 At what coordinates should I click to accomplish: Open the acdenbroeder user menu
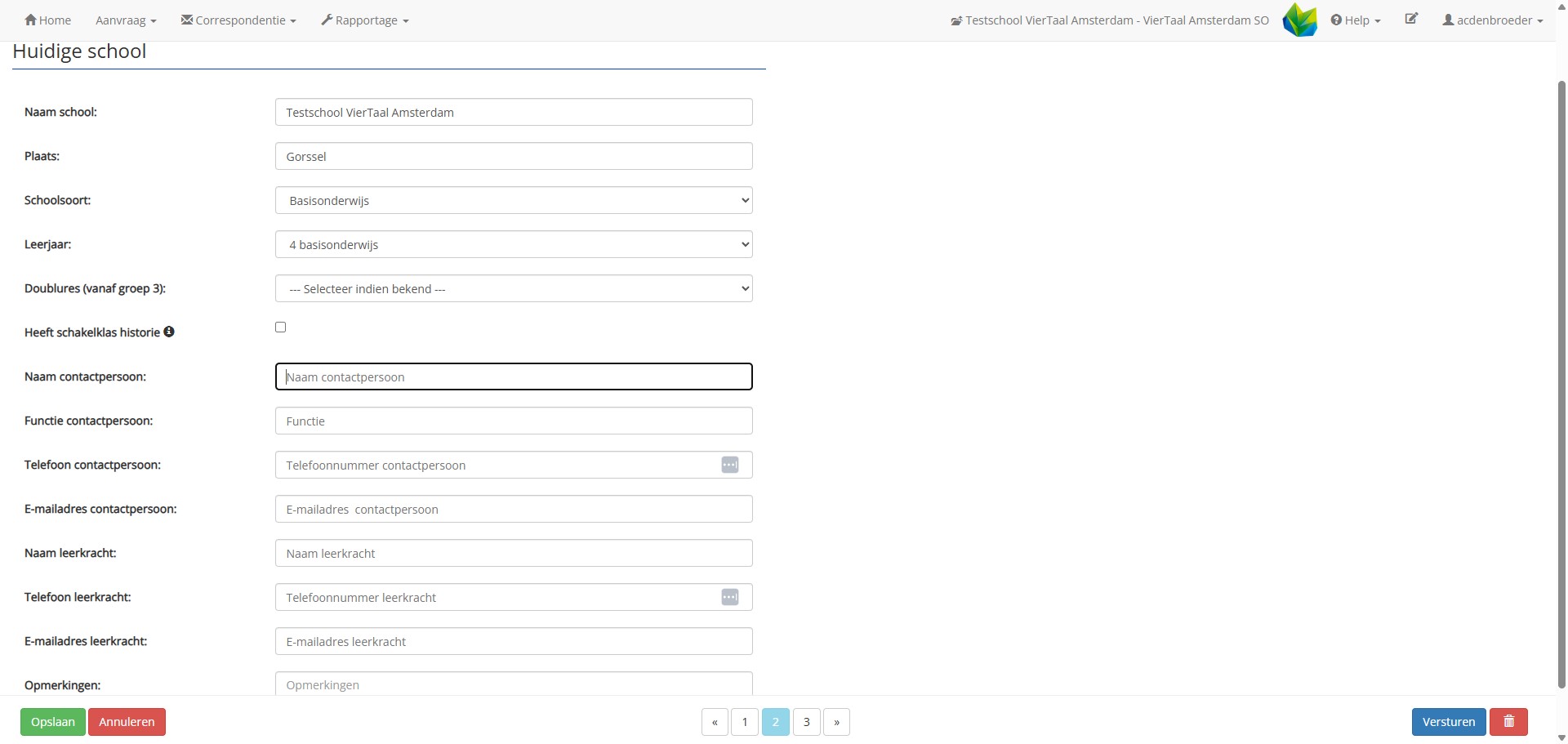click(1493, 20)
